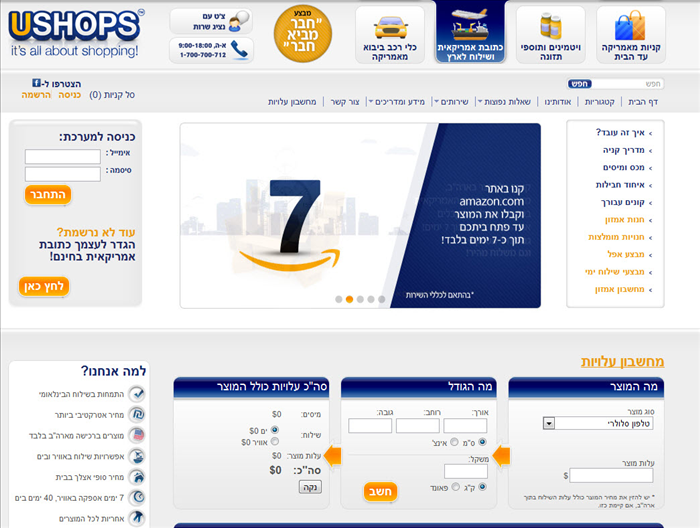Click the checkmark icon for international shipping expertise

[137, 394]
